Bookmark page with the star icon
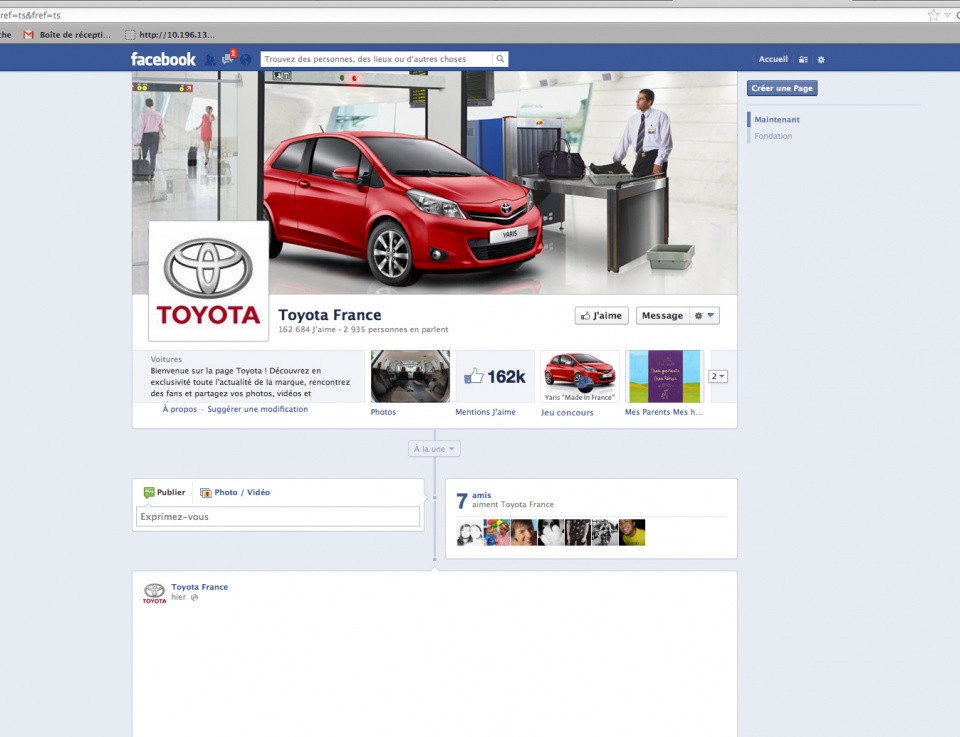Screen dimensions: 960x737 pos(933,15)
